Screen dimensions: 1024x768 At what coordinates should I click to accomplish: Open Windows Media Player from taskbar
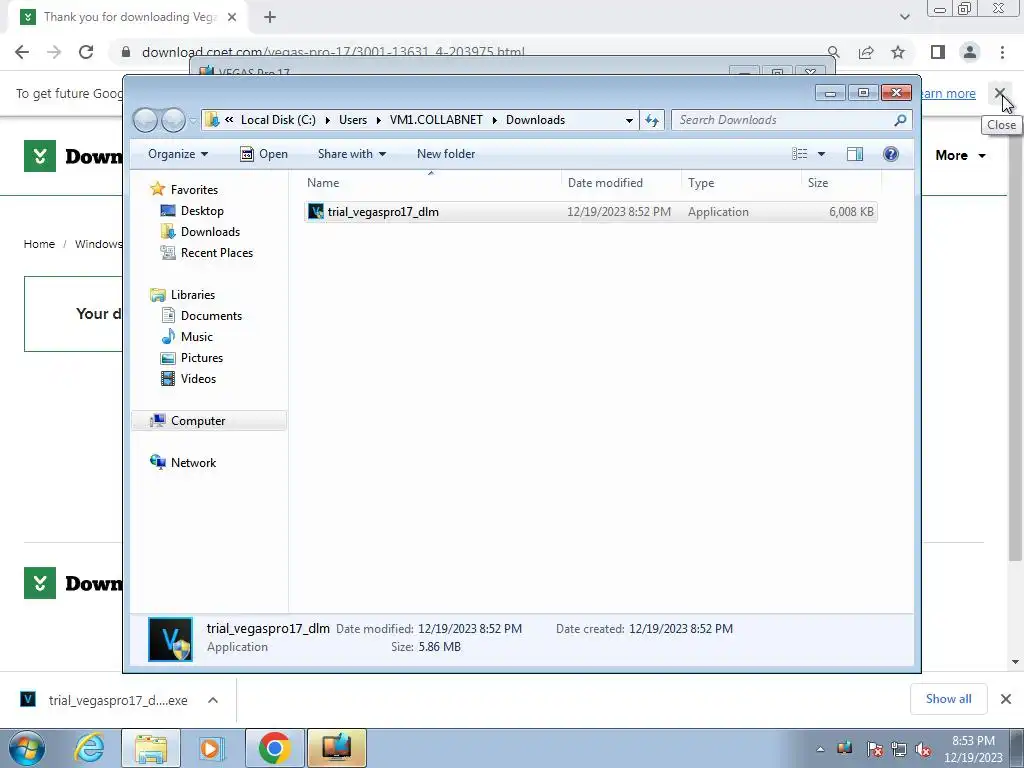[x=211, y=748]
